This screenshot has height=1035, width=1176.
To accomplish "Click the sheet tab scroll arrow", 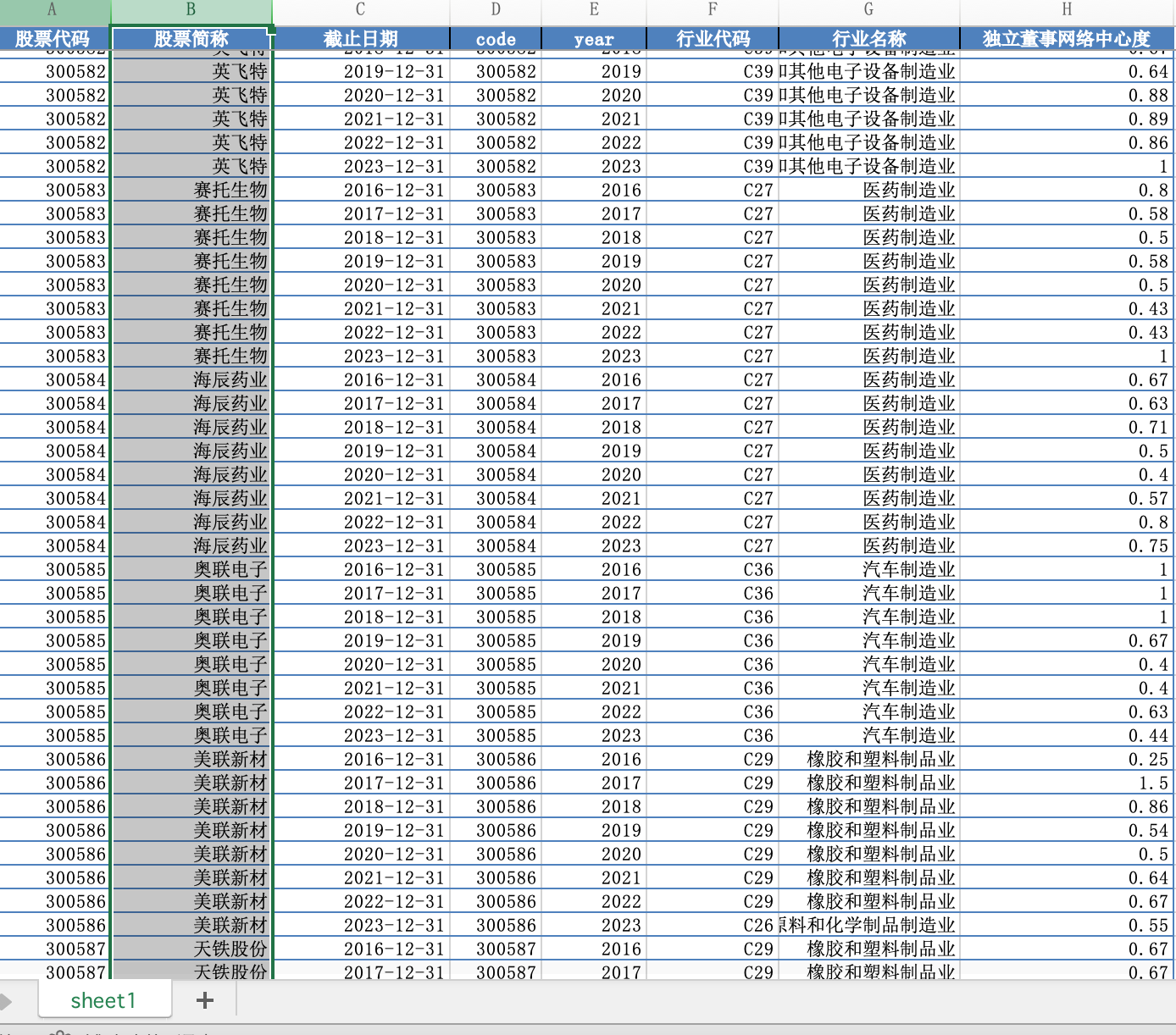I will tap(7, 1001).
